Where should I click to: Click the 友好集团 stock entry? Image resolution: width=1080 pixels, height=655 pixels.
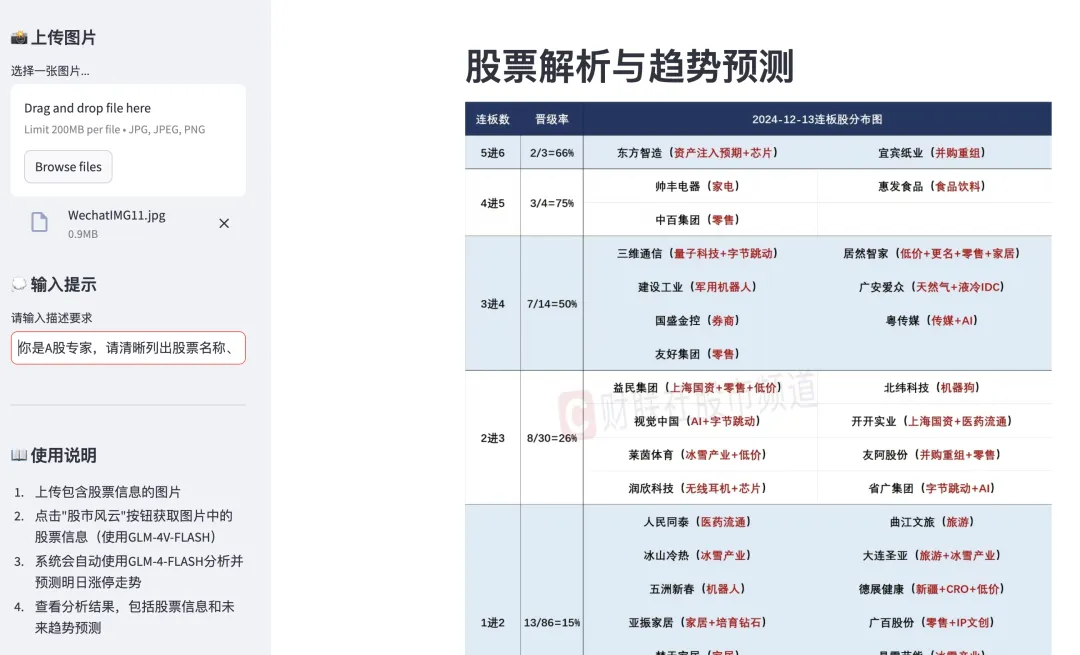click(698, 354)
